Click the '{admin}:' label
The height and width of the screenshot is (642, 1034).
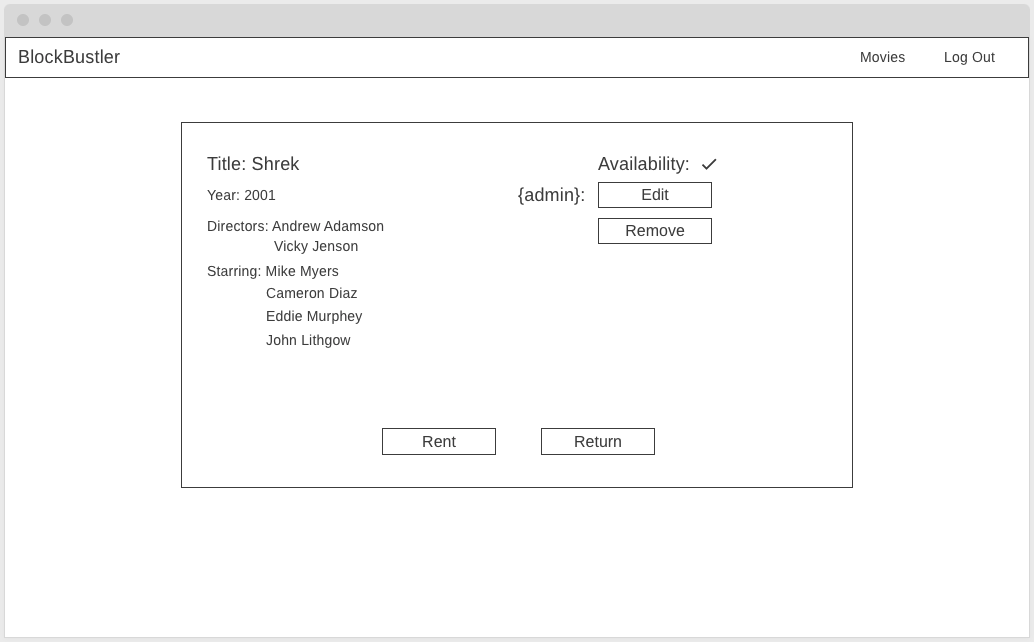pos(551,195)
